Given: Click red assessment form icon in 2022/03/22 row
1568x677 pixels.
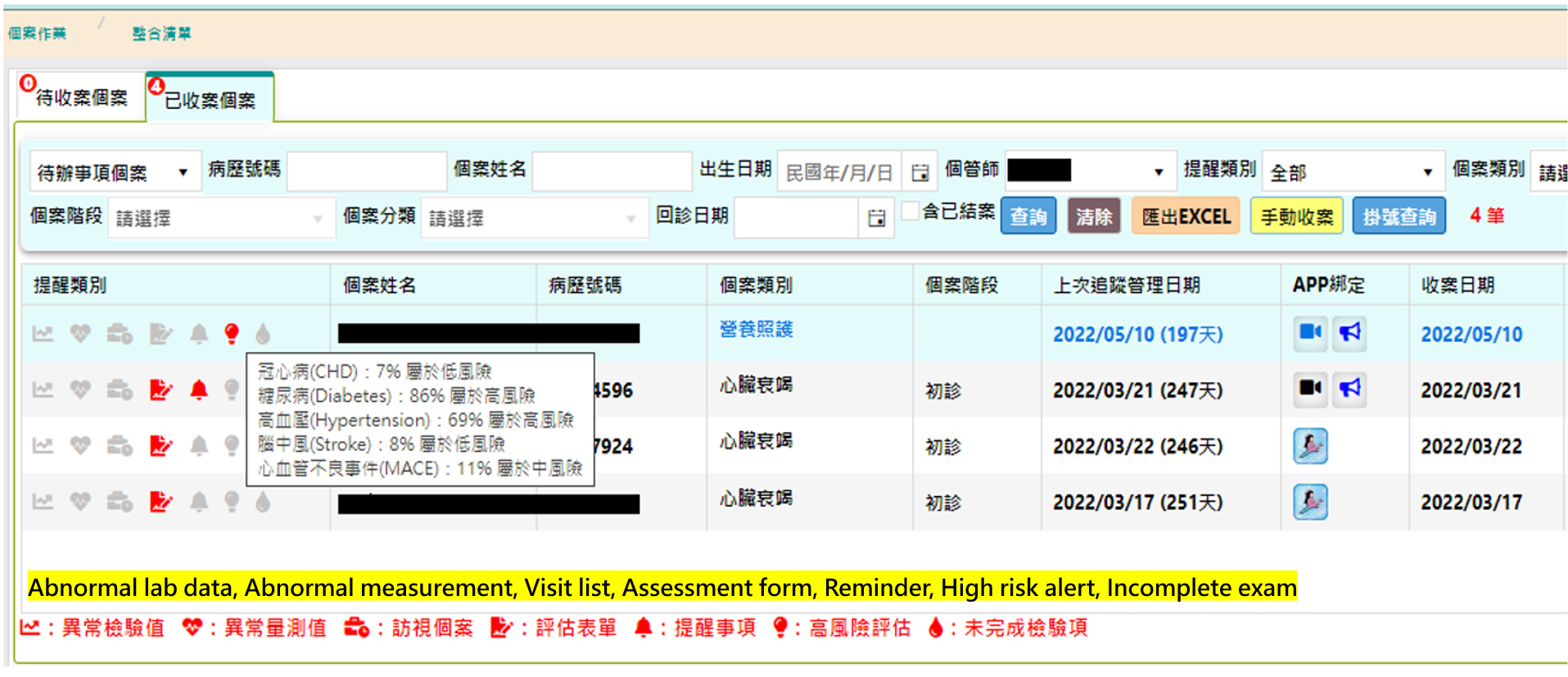Looking at the screenshot, I should [160, 446].
